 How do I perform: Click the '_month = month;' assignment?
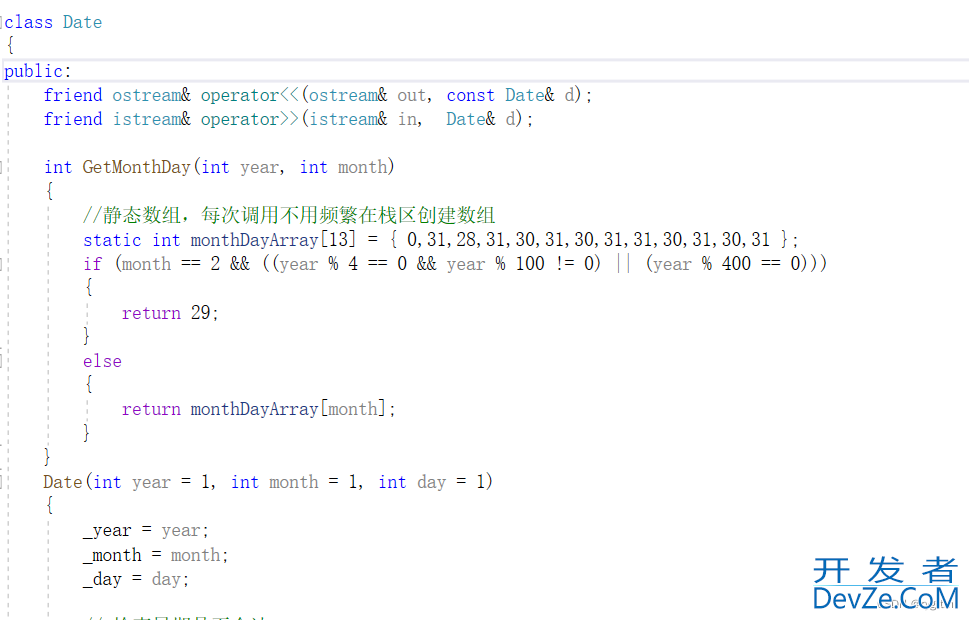(x=156, y=555)
